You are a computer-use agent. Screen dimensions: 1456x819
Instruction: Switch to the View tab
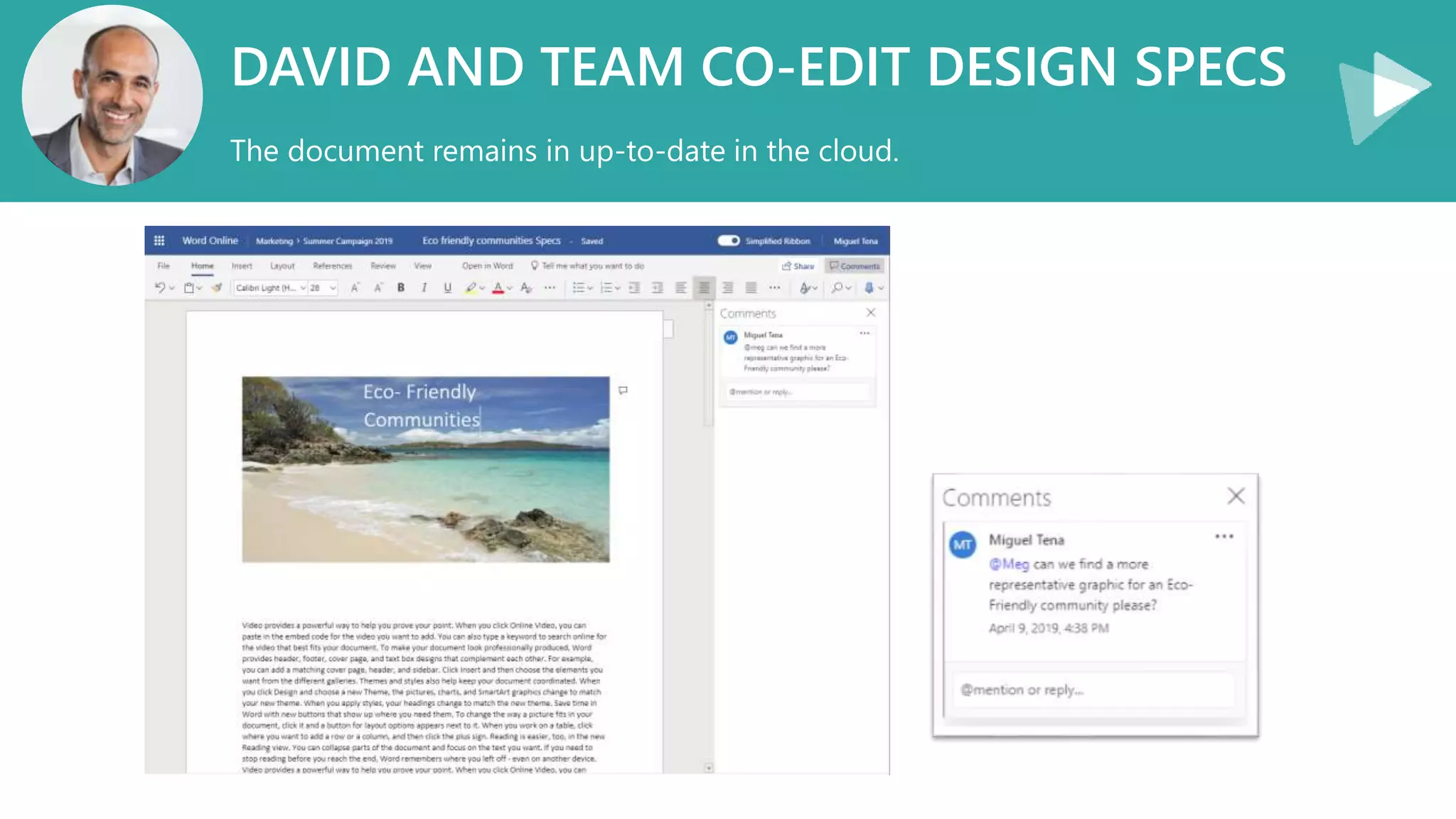coord(423,266)
